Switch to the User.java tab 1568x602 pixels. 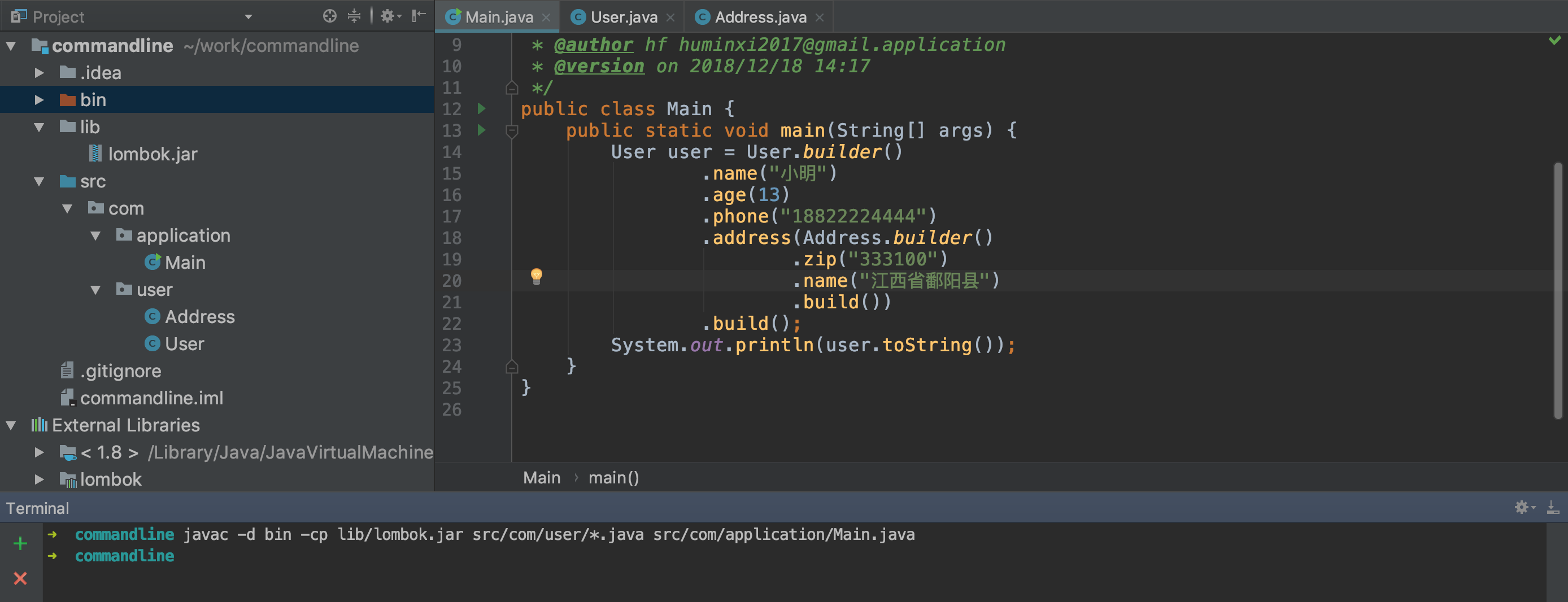[x=624, y=17]
